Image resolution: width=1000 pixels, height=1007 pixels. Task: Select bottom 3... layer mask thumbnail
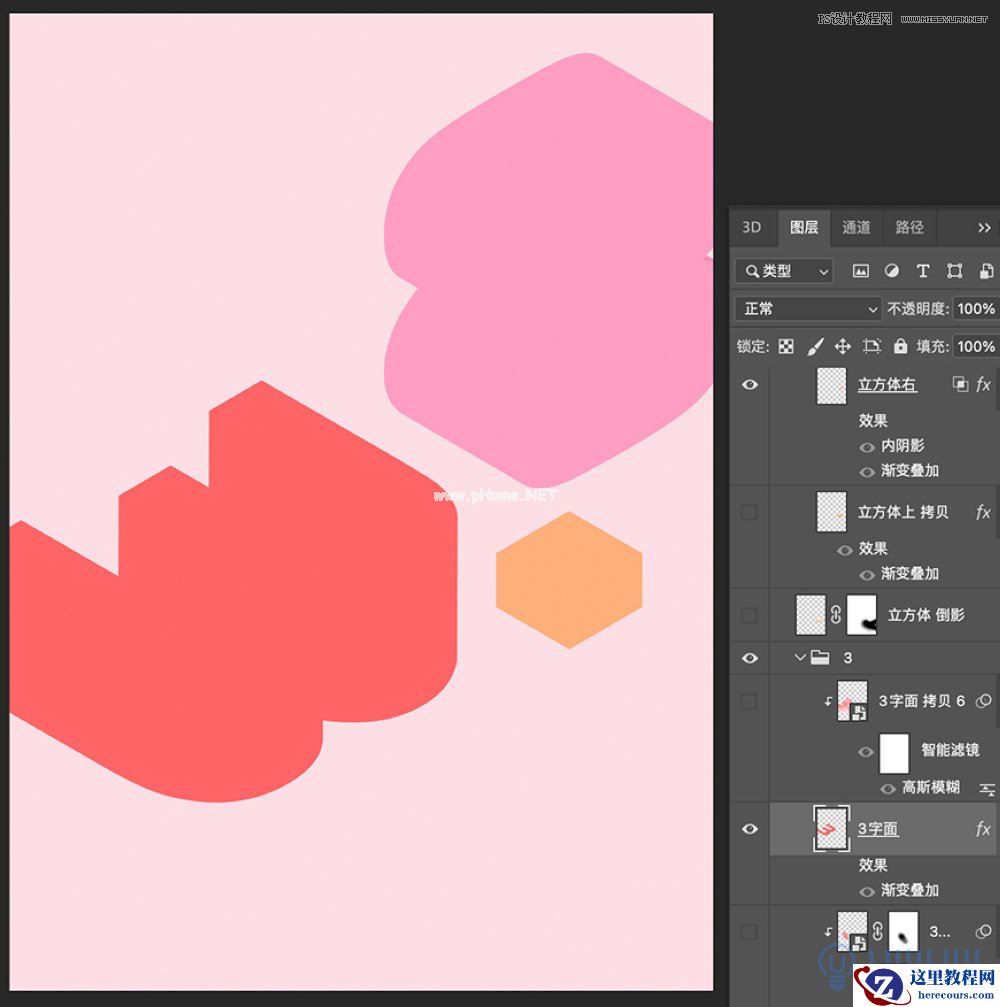click(x=903, y=932)
